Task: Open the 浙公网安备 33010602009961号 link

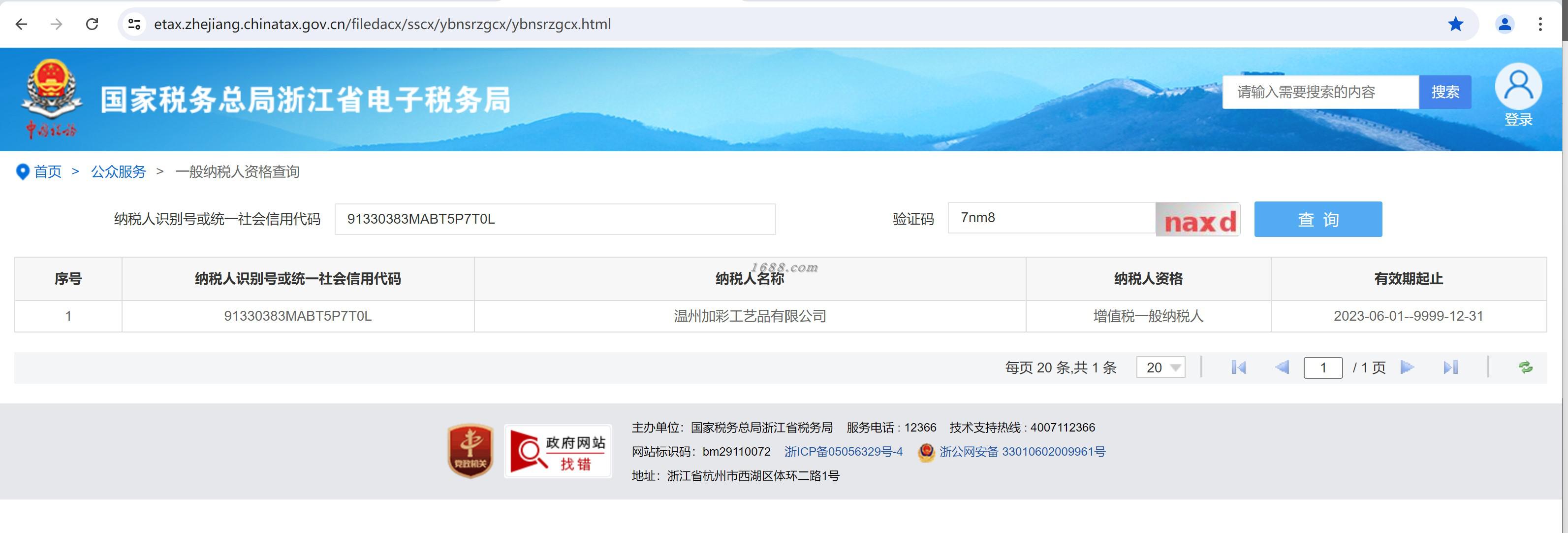Action: [x=1022, y=452]
